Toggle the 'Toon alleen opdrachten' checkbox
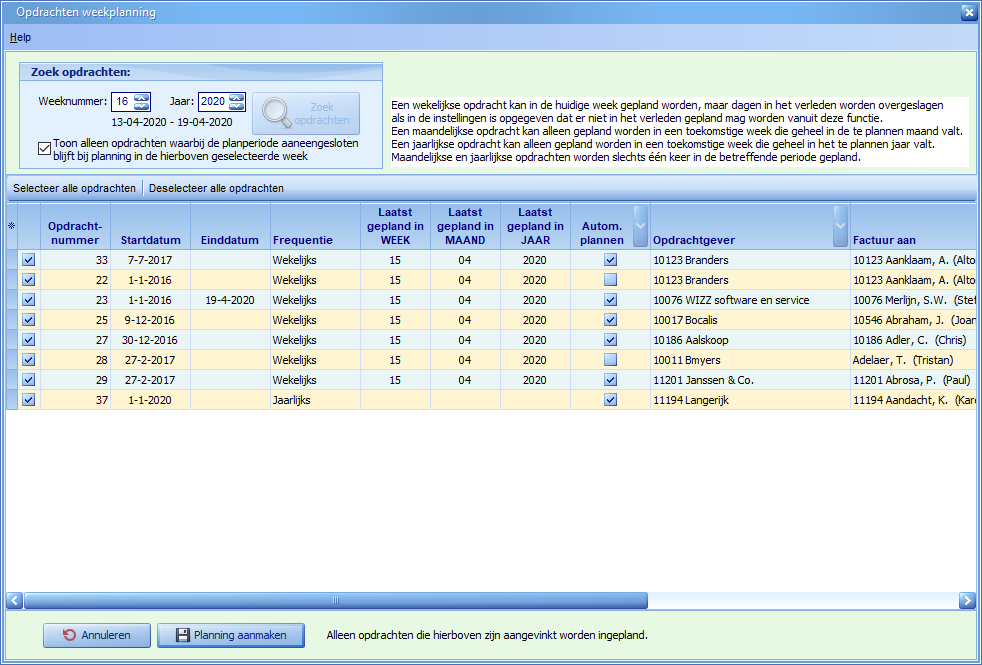 click(44, 148)
